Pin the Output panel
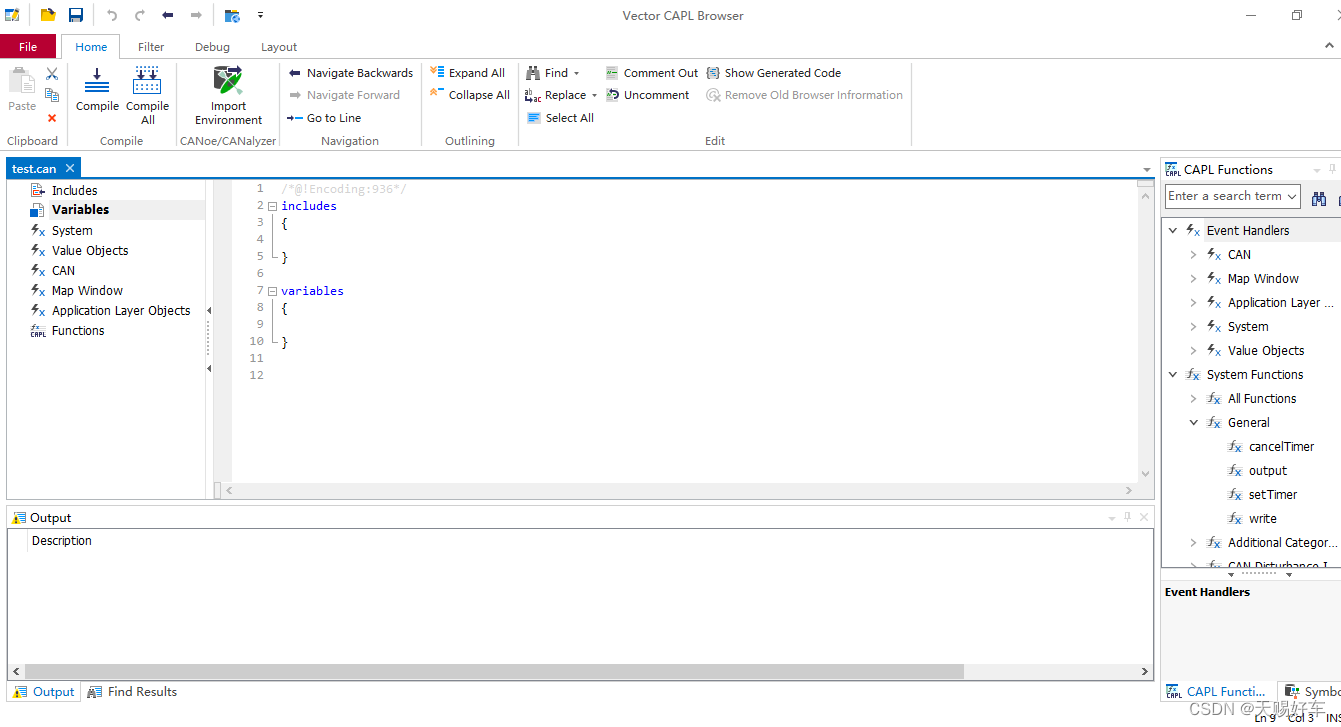This screenshot has width=1341, height=727. point(1128,517)
